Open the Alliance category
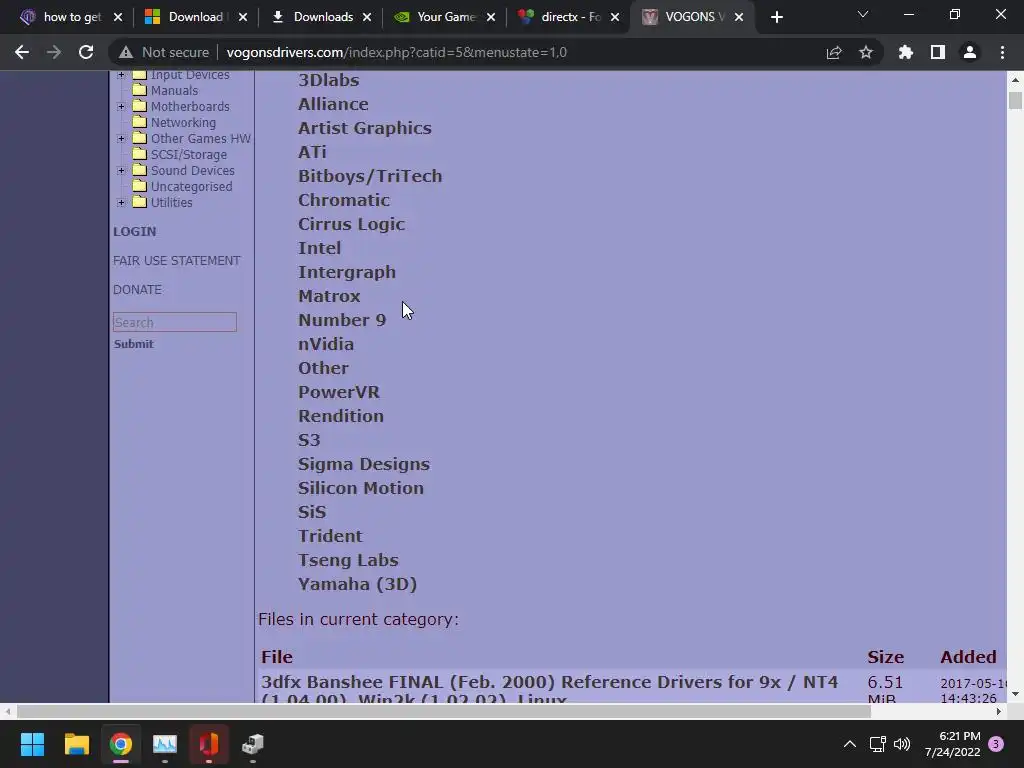This screenshot has height=768, width=1024. pos(333,104)
